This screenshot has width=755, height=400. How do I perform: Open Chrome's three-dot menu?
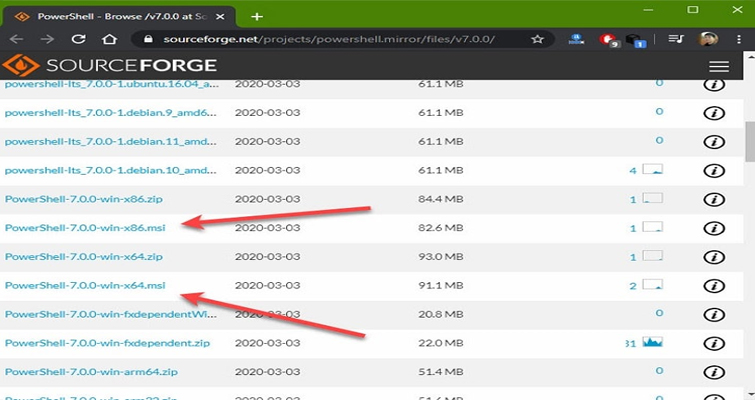[739, 39]
